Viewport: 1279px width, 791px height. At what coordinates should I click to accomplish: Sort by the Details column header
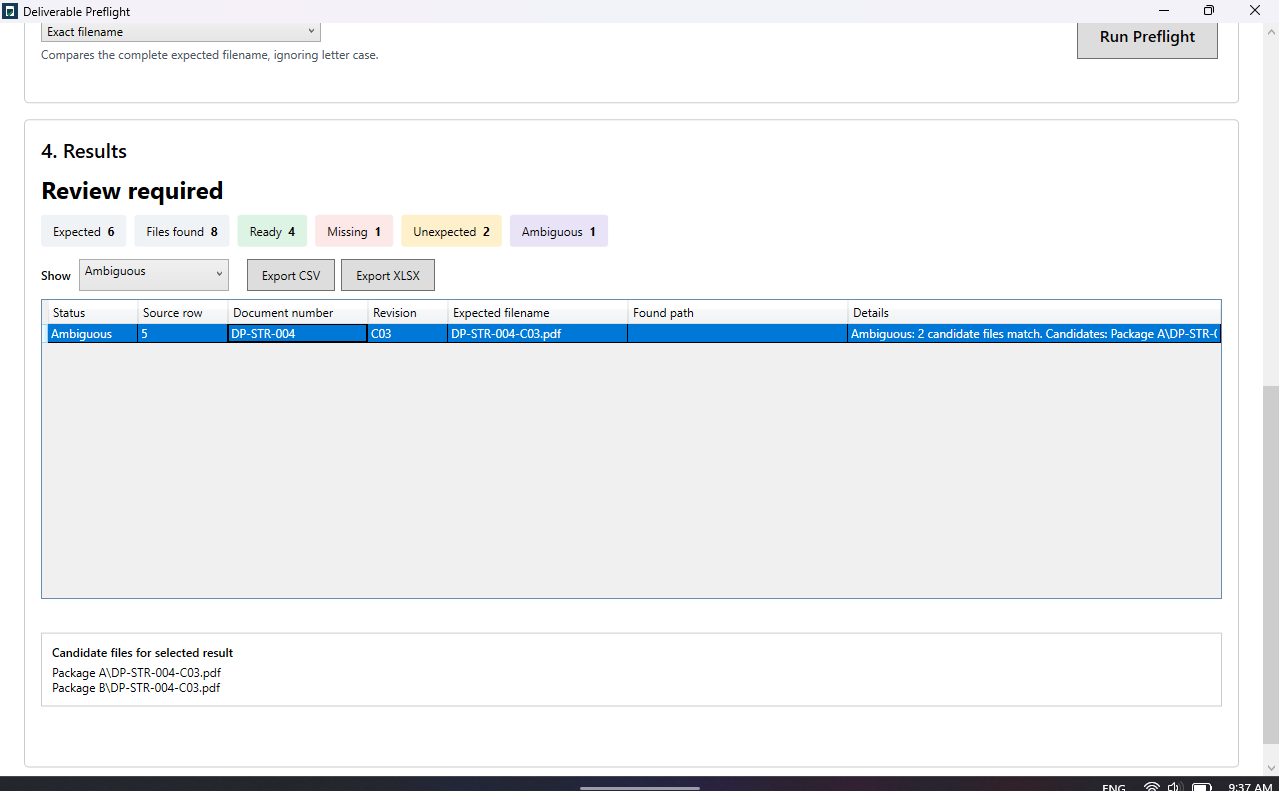1034,313
